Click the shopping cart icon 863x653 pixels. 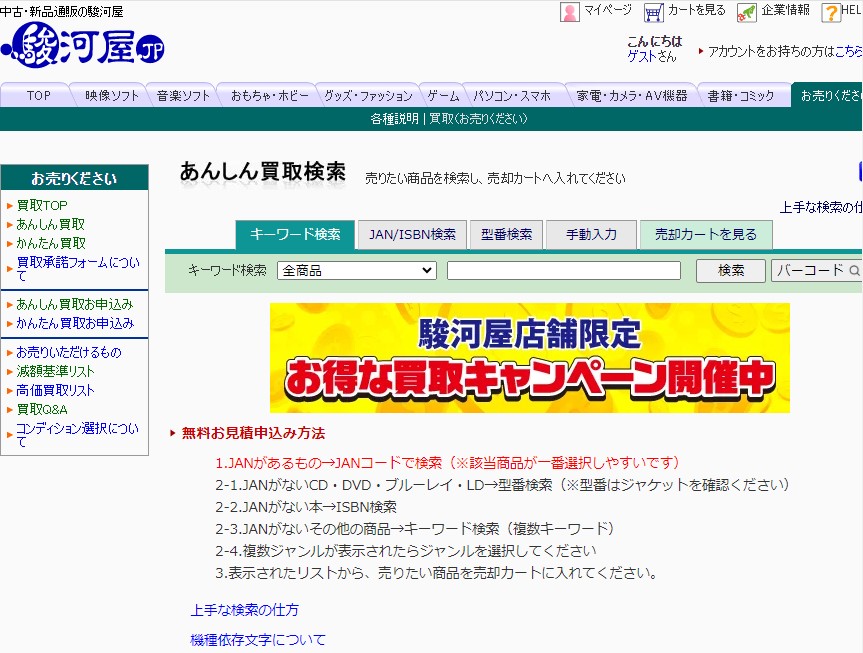[654, 12]
